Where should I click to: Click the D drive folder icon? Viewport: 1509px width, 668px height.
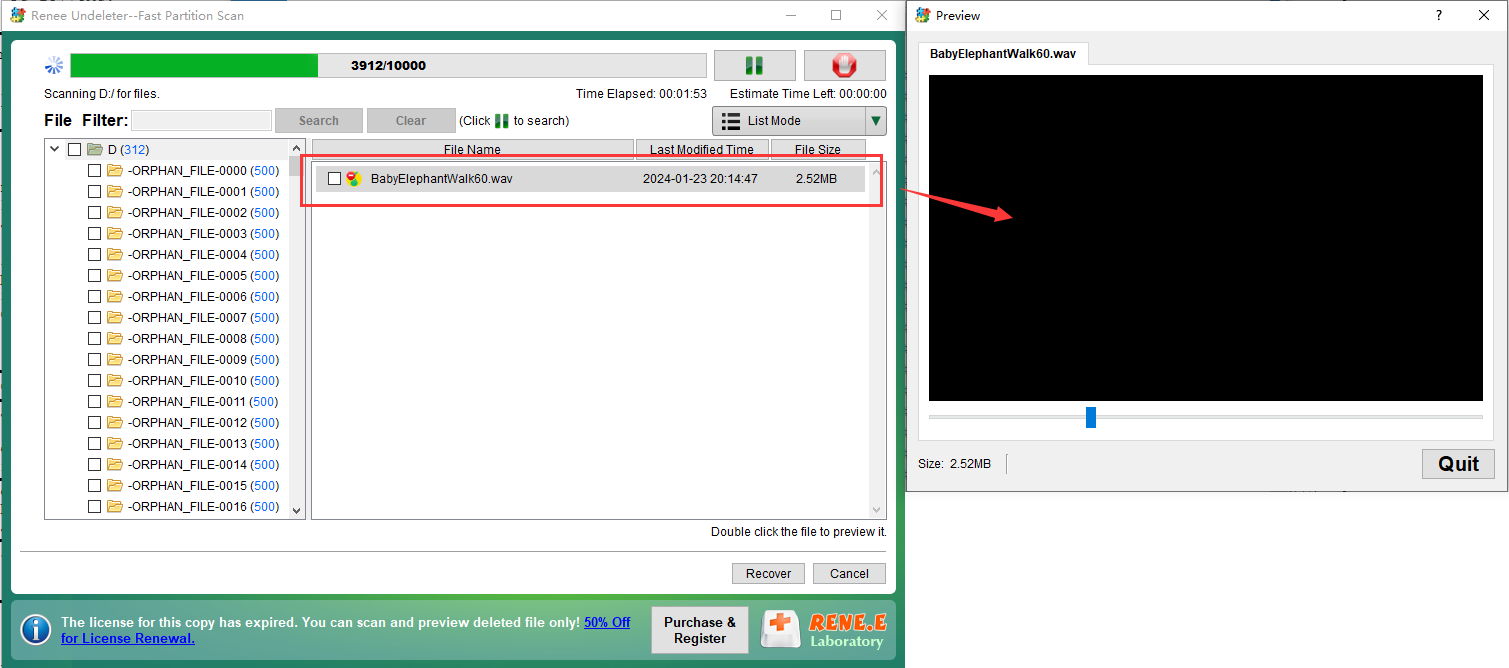95,150
